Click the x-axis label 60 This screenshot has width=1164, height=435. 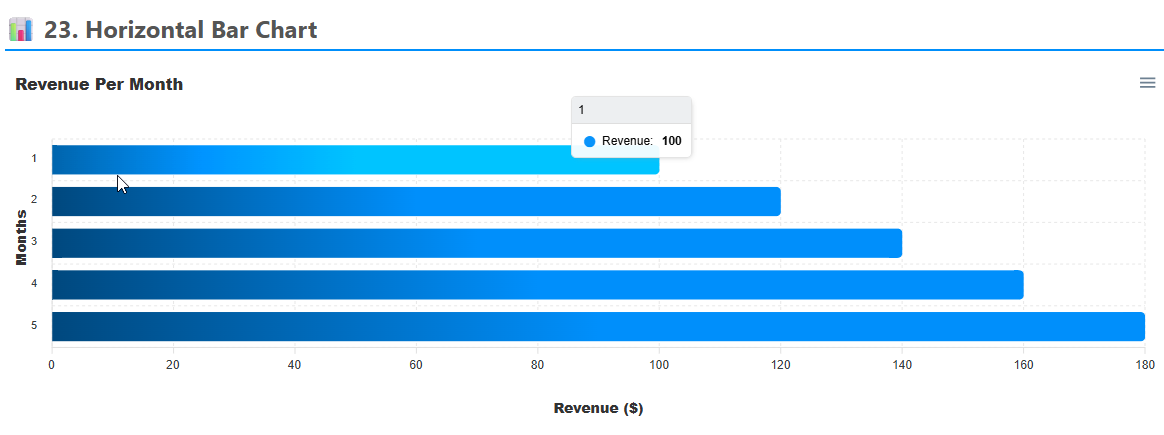[x=416, y=364]
